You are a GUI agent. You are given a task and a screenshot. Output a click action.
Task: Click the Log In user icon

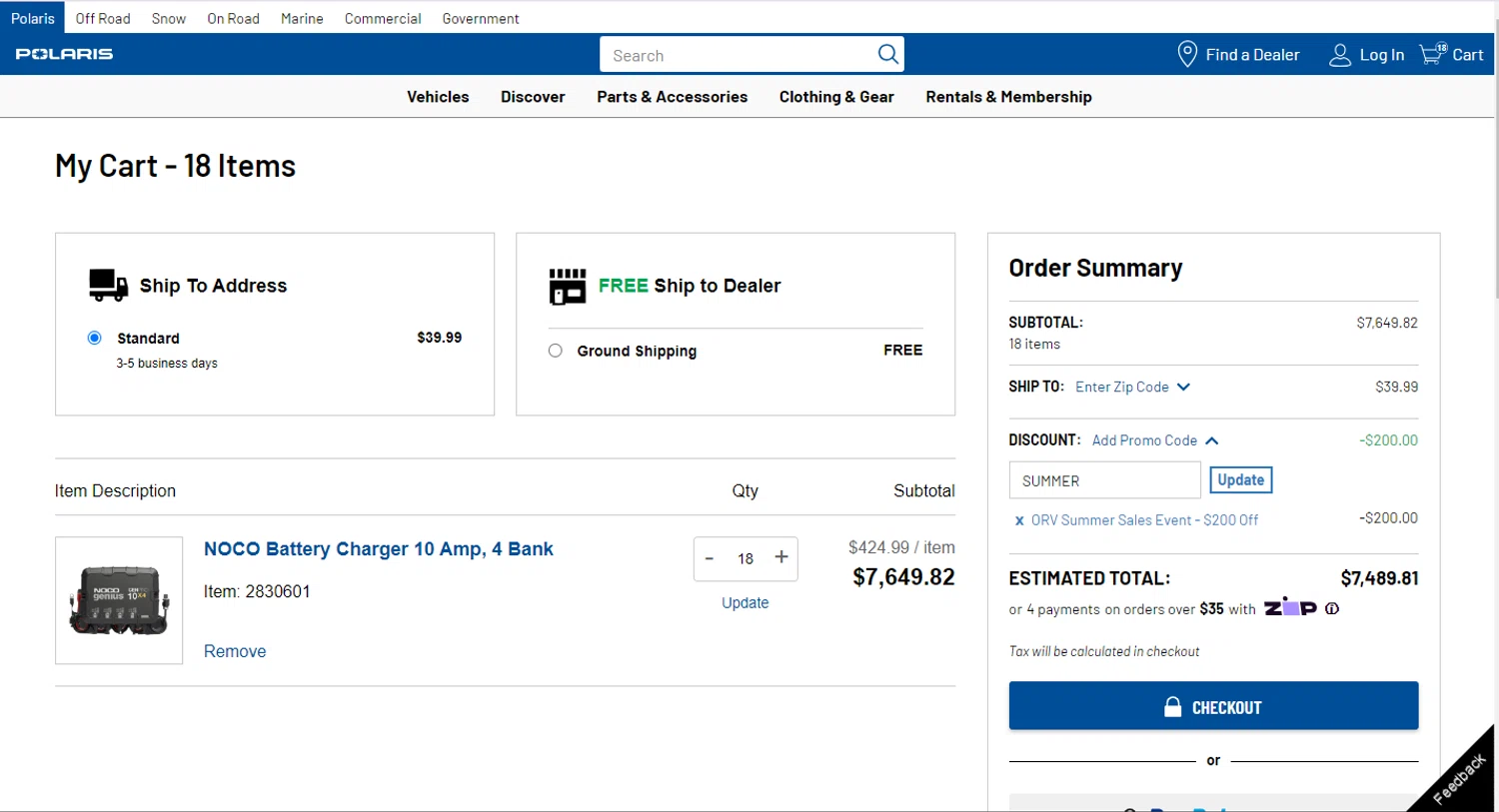(x=1340, y=55)
